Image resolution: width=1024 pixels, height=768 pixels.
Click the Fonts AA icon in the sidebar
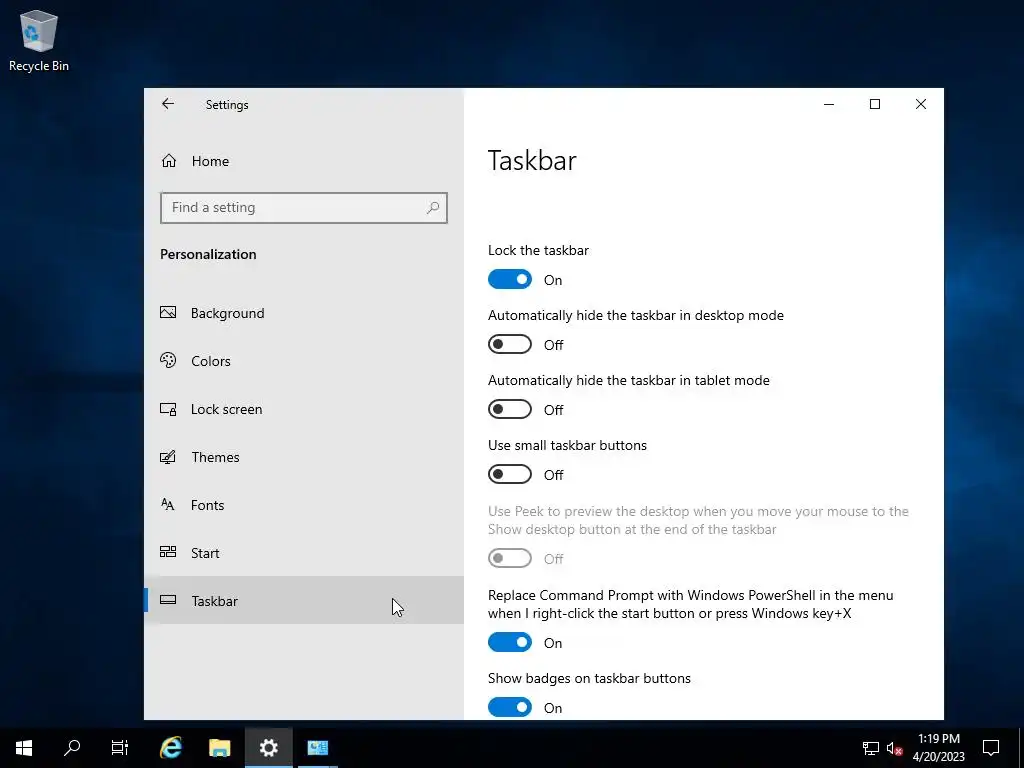168,504
